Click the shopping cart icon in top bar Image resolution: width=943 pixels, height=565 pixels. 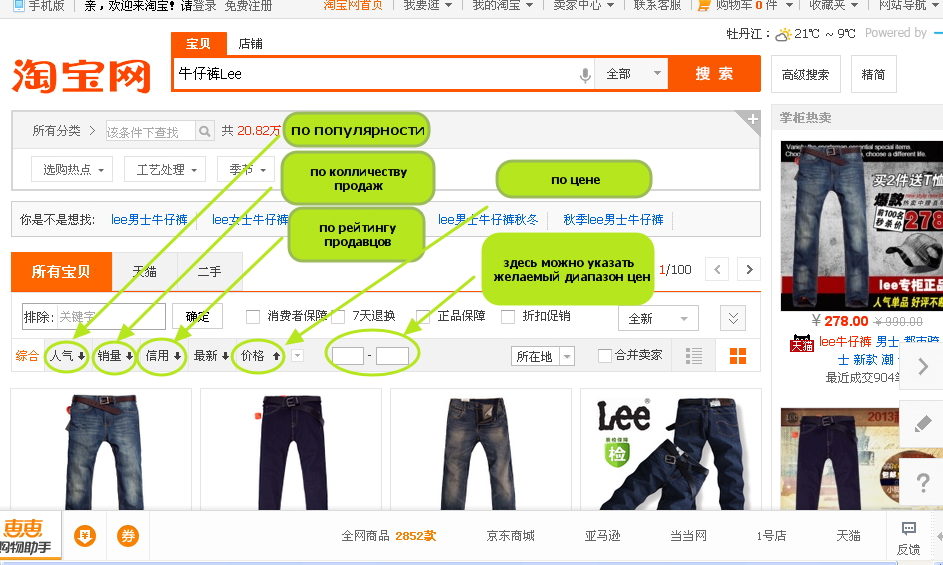[704, 5]
